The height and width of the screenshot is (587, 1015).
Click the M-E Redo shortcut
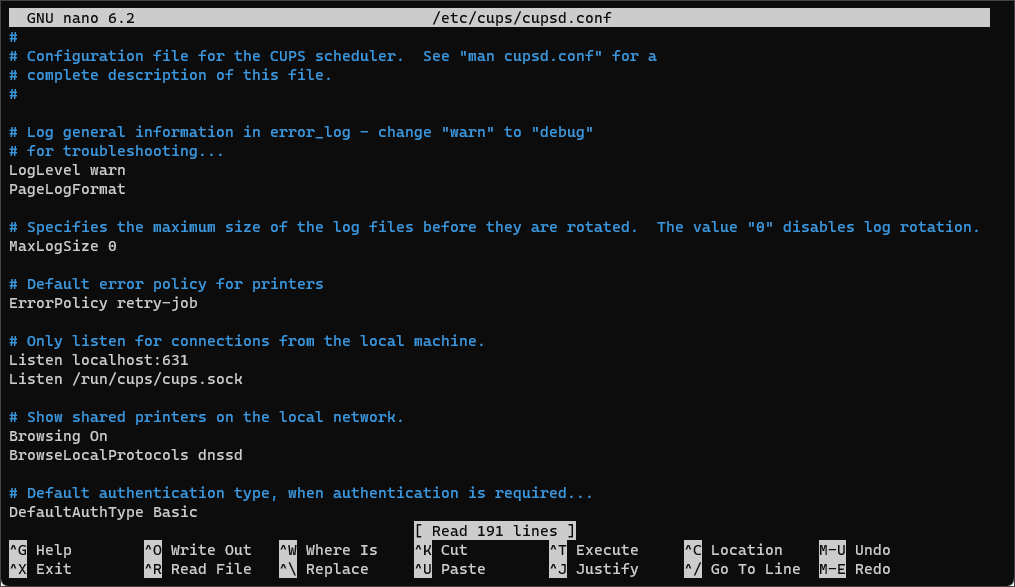tap(855, 570)
